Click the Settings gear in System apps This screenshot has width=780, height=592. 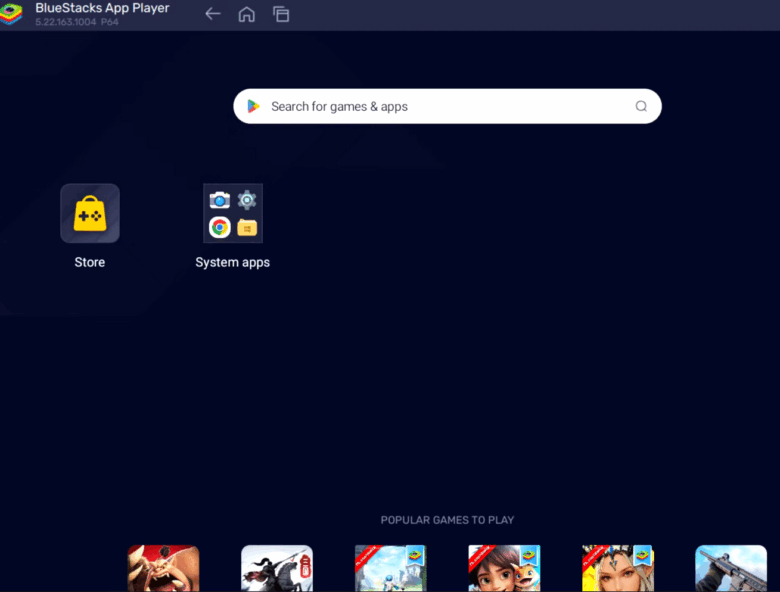(247, 200)
